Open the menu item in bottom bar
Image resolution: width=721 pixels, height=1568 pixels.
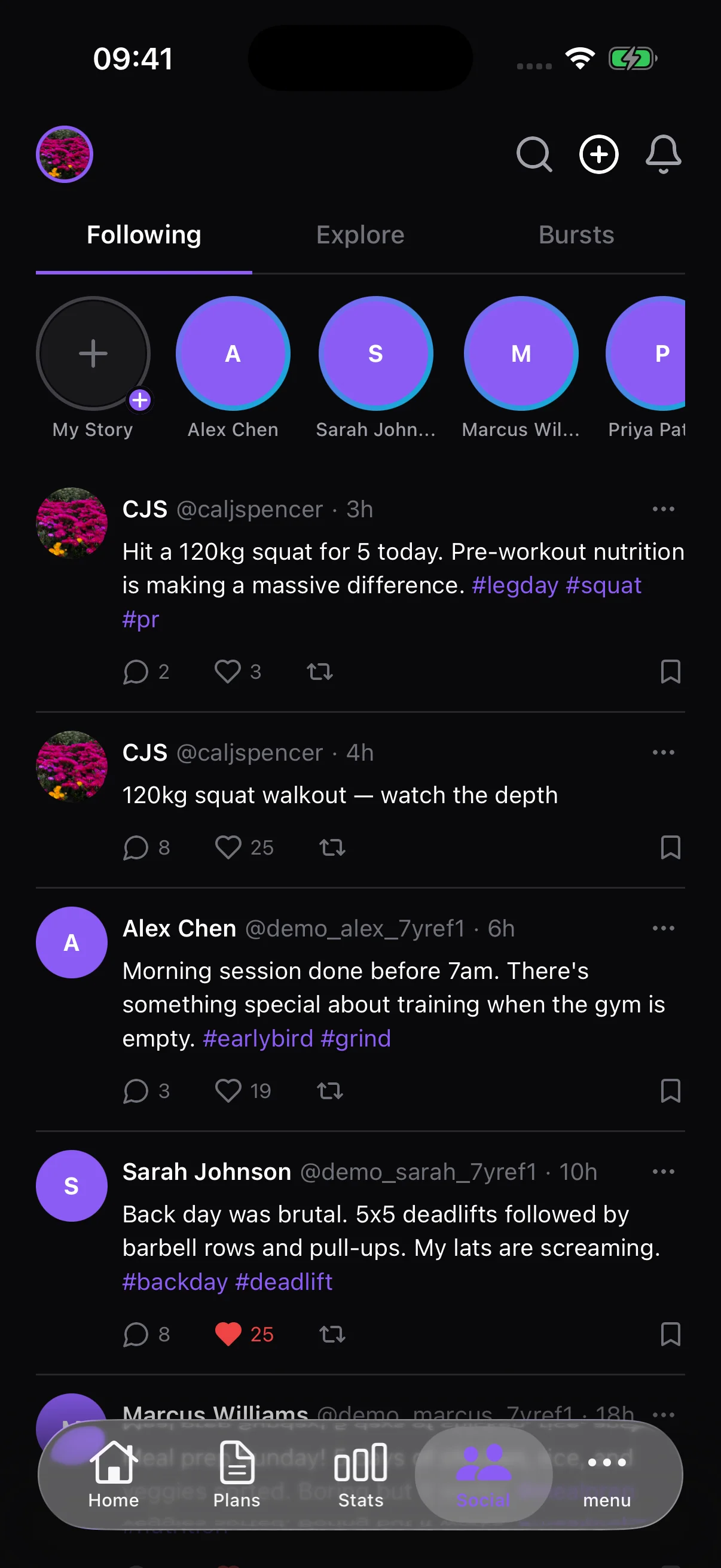coord(606,1473)
